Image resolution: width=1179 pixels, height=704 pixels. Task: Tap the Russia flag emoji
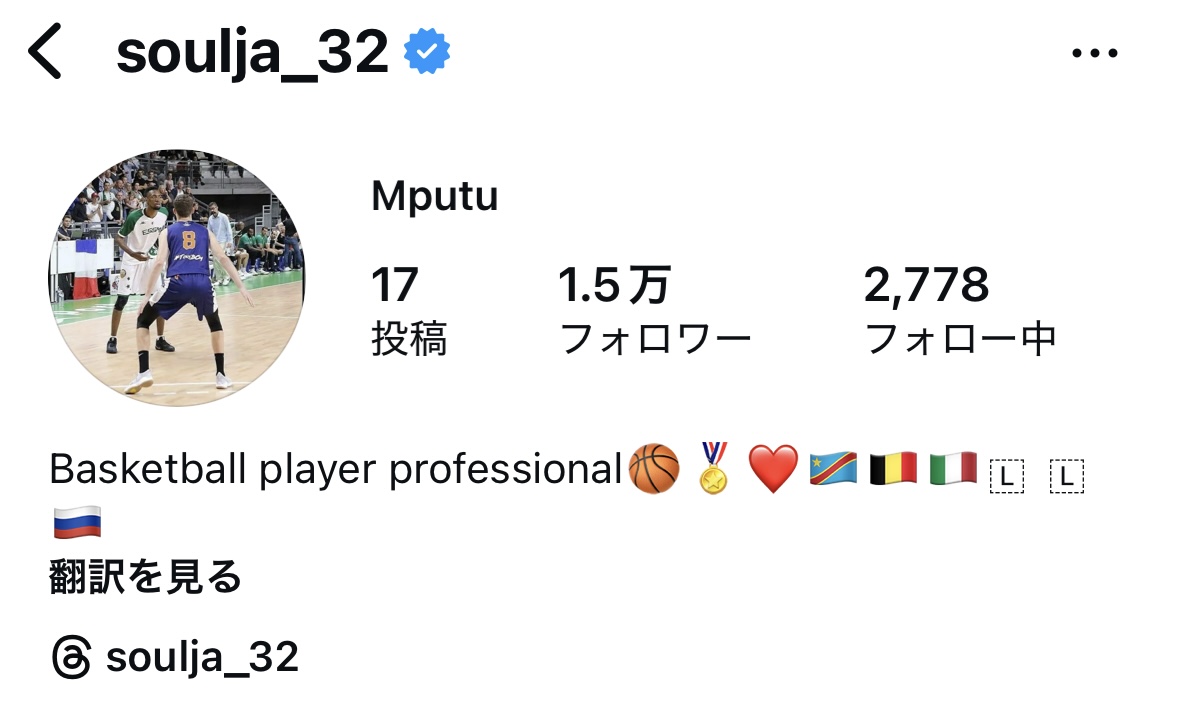(x=77, y=523)
